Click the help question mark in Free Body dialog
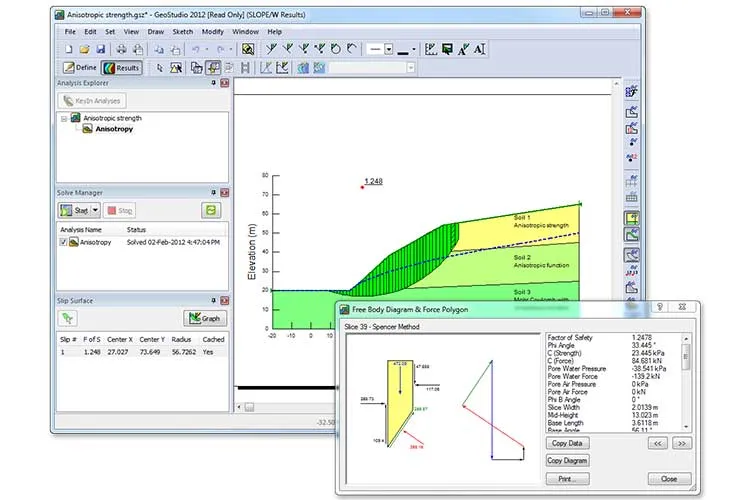Screen dimensions: 750x500 coord(660,307)
